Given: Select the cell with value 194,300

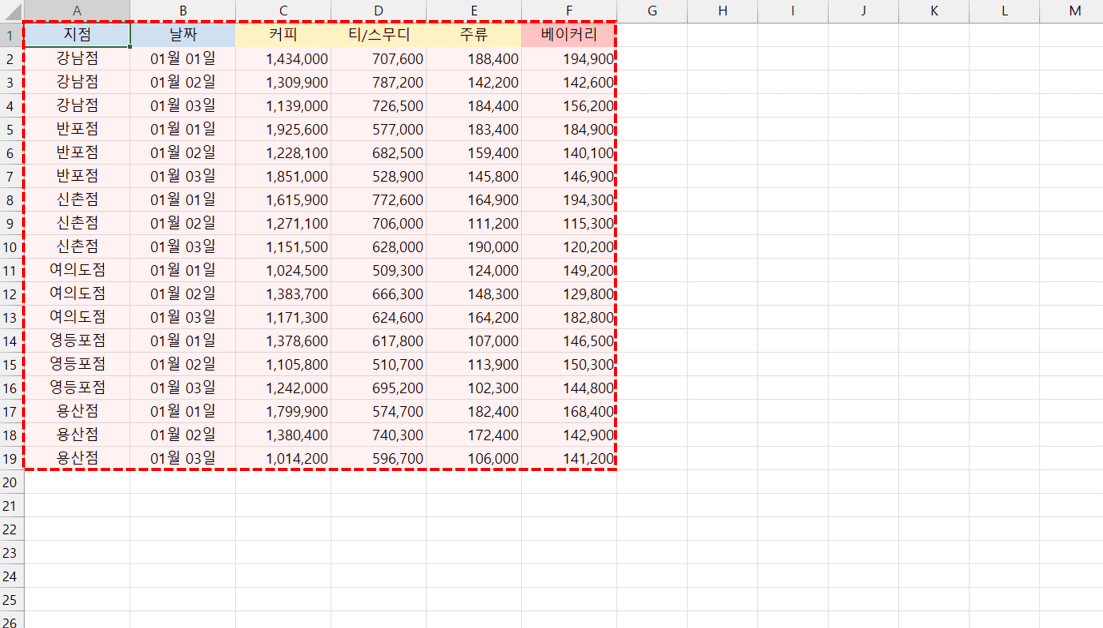Looking at the screenshot, I should click(x=568, y=200).
